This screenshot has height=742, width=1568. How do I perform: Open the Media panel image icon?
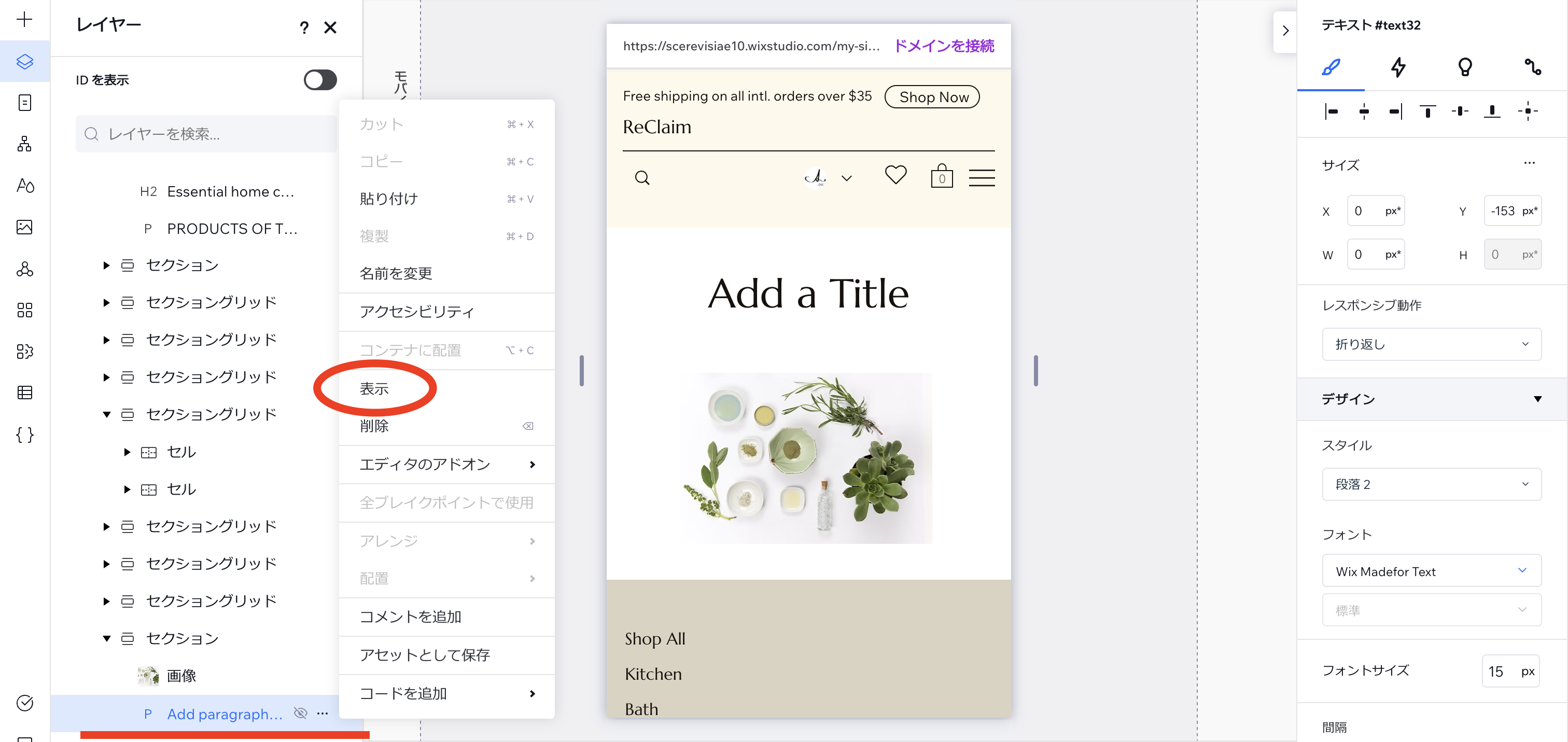[24, 227]
